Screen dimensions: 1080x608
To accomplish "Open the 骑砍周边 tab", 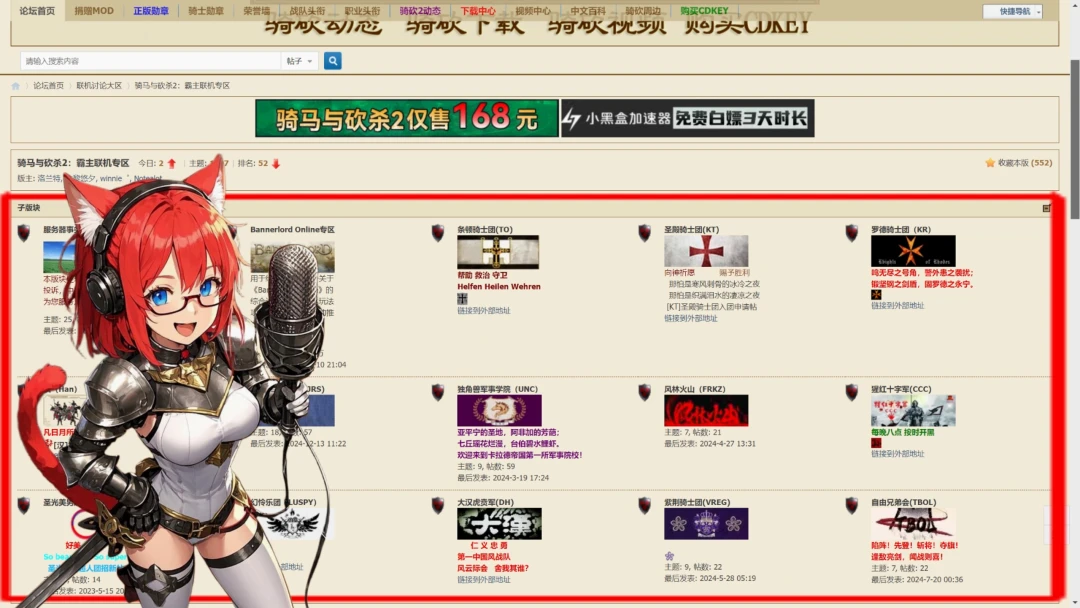I will click(643, 10).
